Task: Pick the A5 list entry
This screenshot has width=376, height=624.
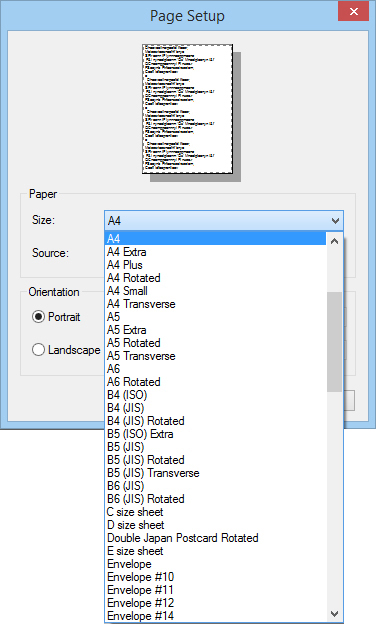Action: tap(215, 317)
